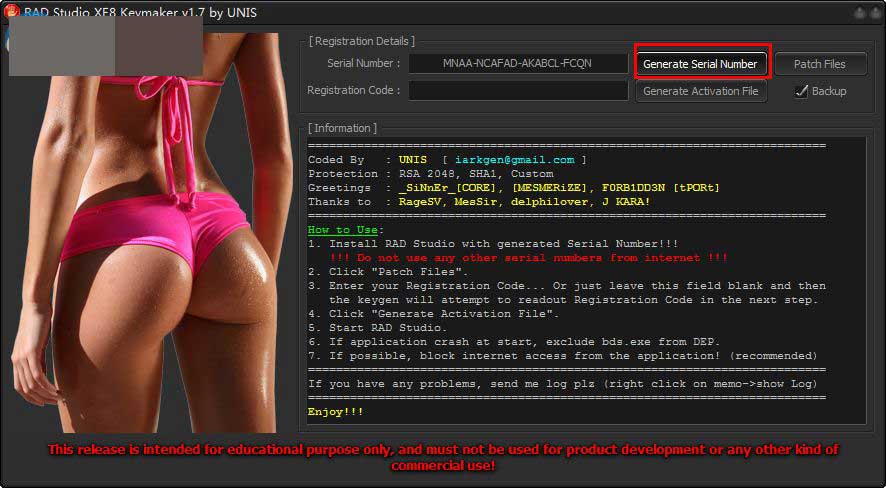Click the banner image on the left
This screenshot has height=488, width=886.
click(x=150, y=250)
